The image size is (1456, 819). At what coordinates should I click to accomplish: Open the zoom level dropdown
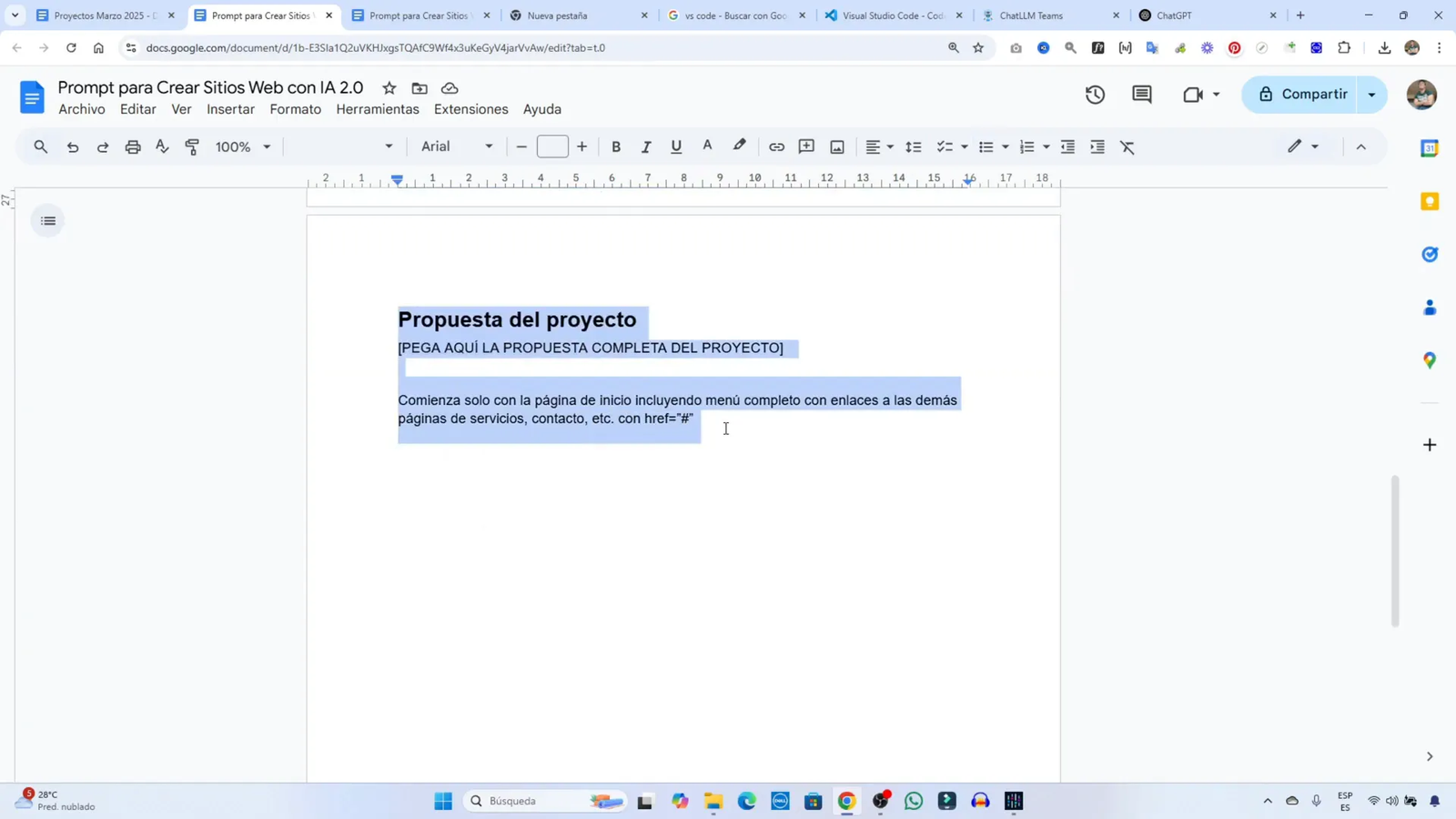point(241,147)
